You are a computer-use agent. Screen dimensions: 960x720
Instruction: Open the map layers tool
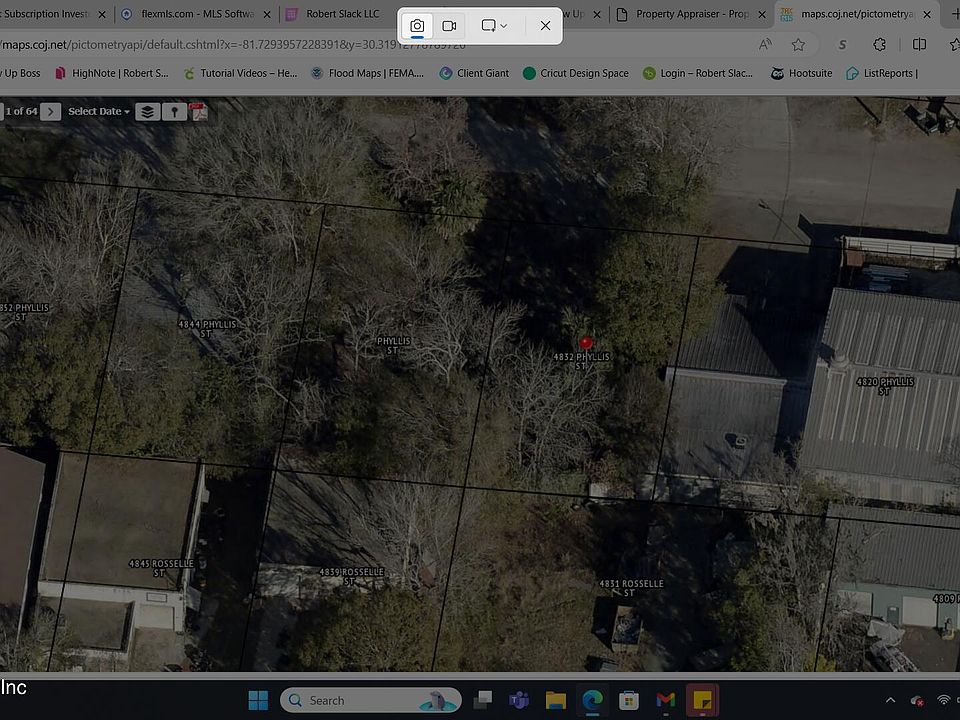148,112
